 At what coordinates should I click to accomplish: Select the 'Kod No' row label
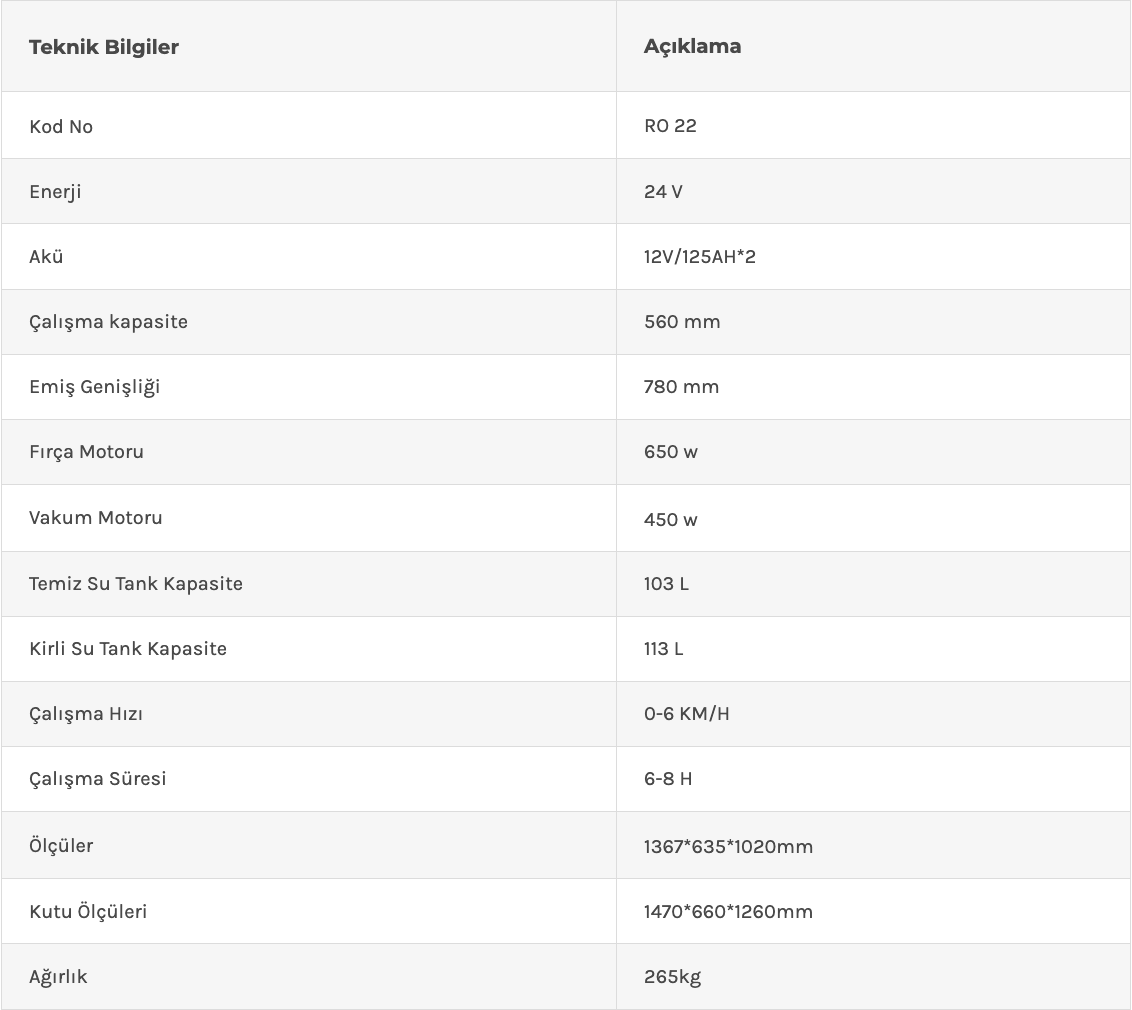tap(61, 126)
